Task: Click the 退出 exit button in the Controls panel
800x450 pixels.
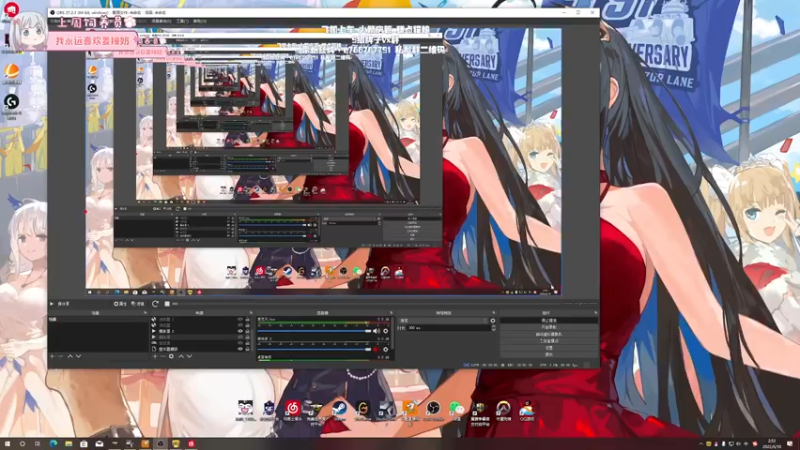Action: [x=549, y=354]
